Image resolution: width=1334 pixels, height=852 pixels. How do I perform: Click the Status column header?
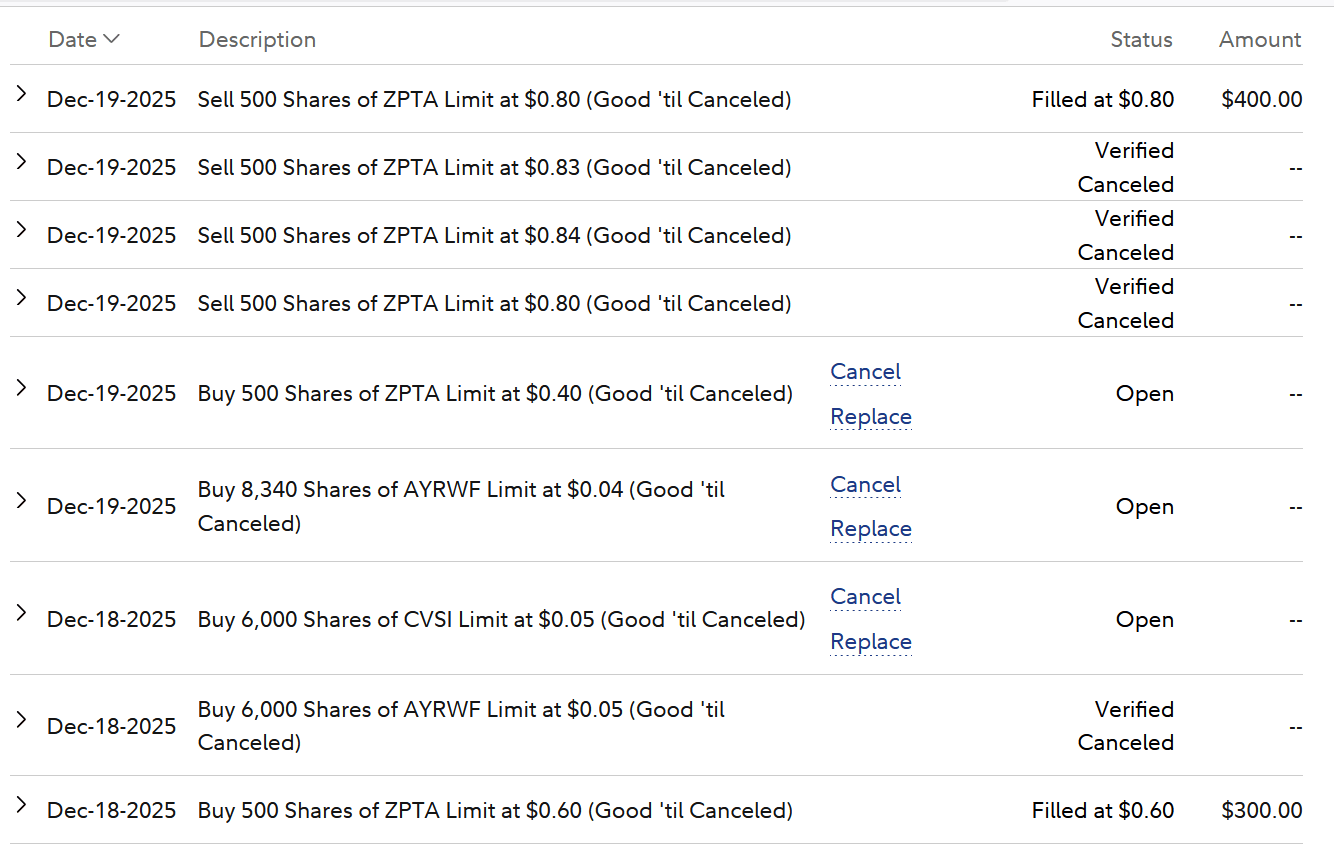coord(1141,40)
